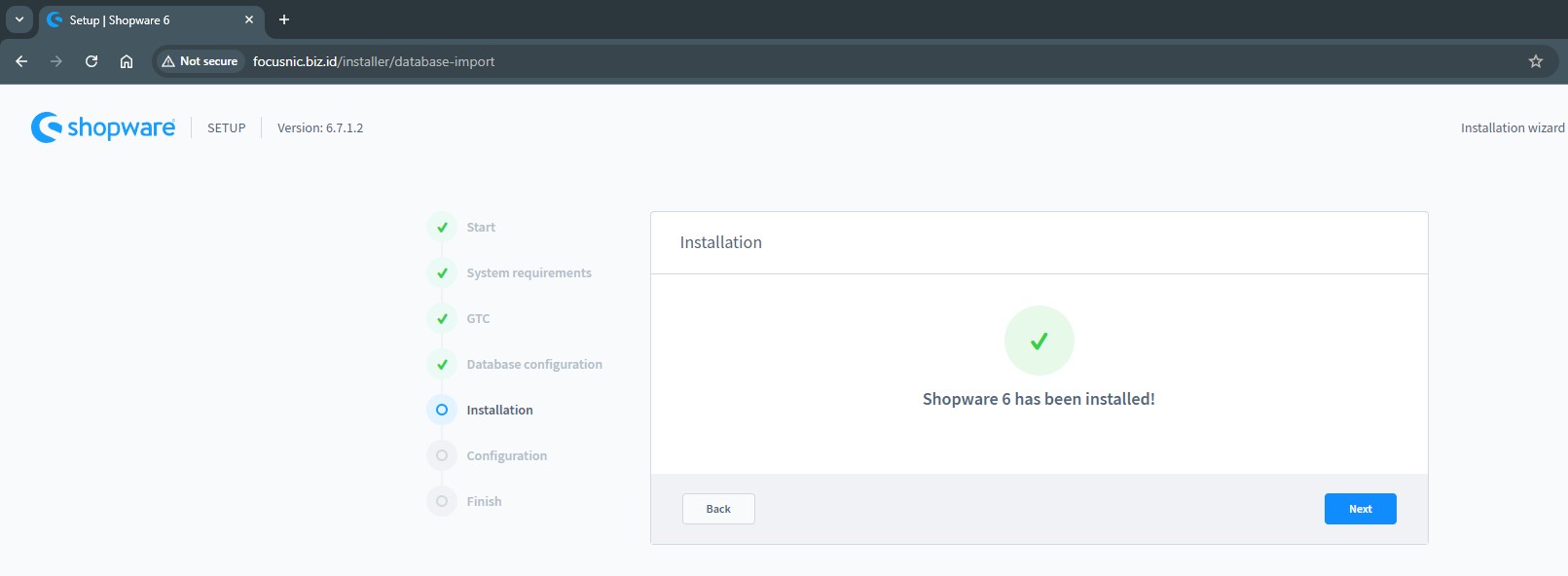
Task: Open the tab search dropdown arrow
Action: tap(19, 19)
